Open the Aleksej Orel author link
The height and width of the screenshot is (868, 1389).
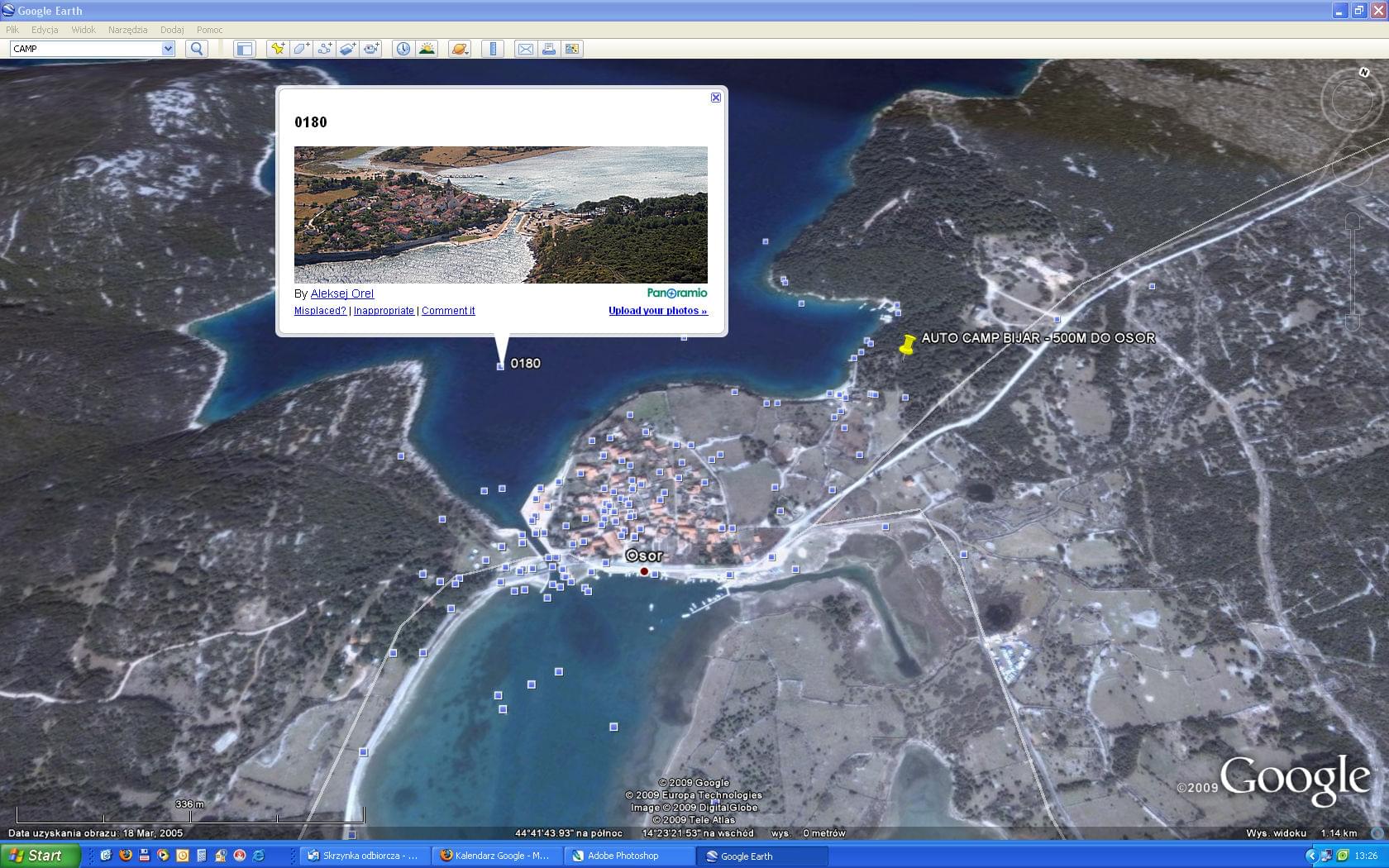342,293
